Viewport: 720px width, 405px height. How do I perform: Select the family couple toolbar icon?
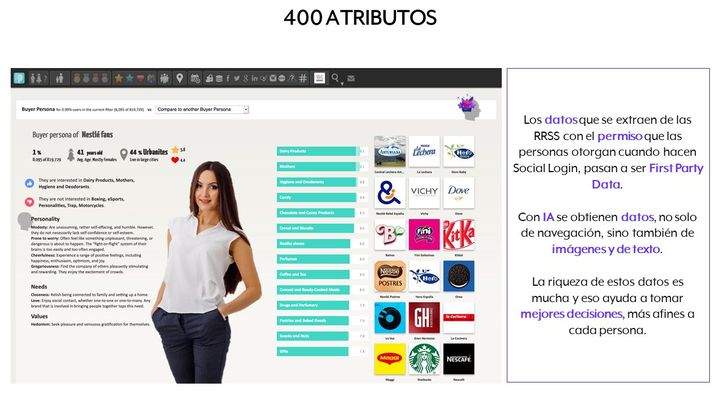59,79
